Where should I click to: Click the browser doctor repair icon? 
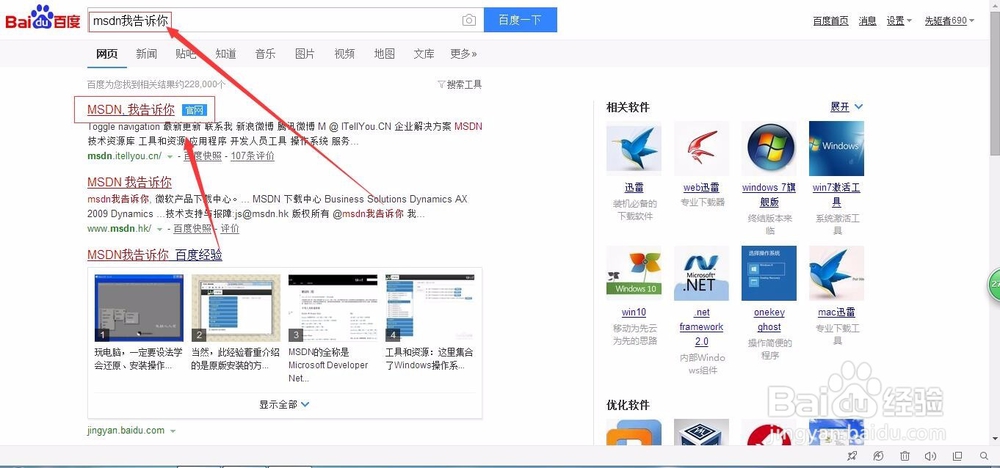[x=878, y=456]
